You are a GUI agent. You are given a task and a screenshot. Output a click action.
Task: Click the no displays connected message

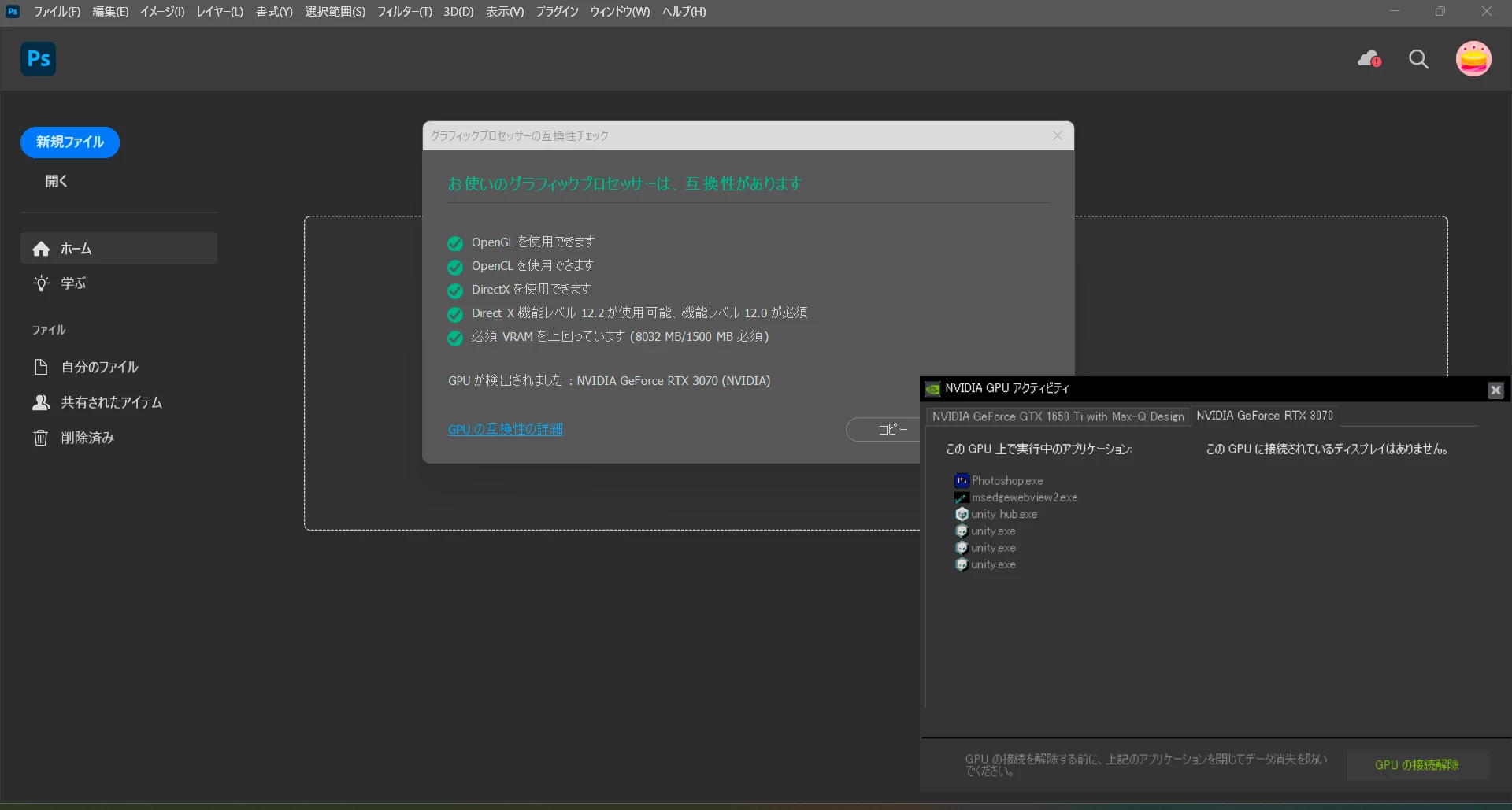click(x=1327, y=449)
